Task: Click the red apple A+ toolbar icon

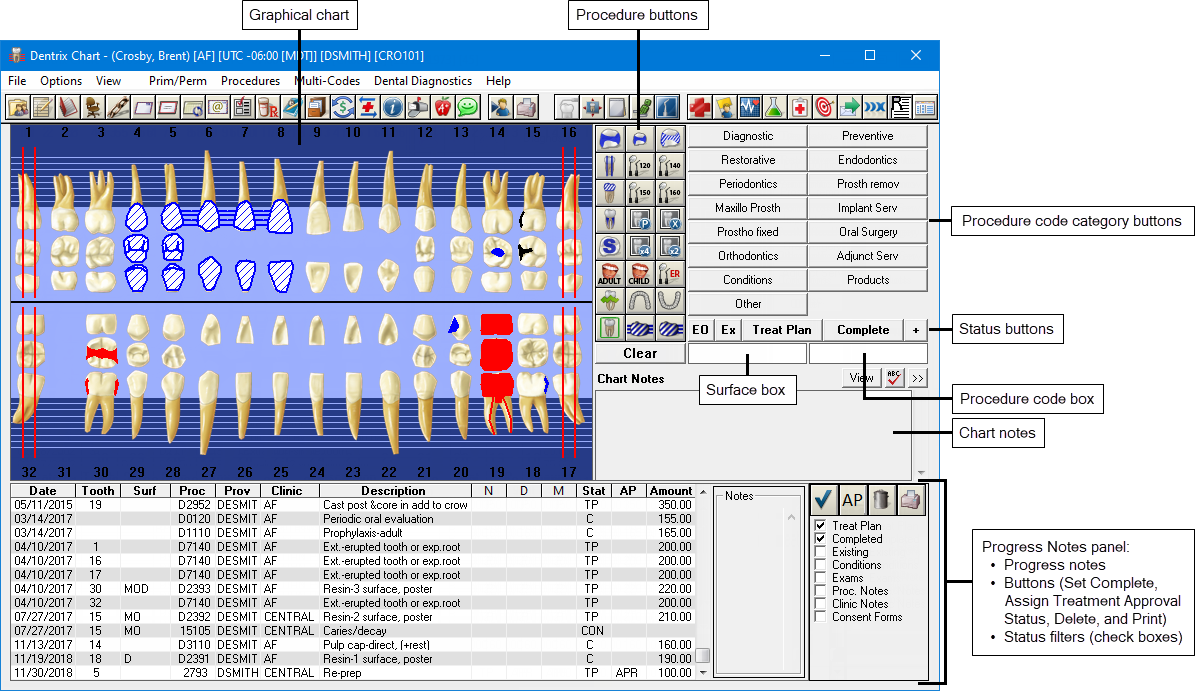Action: 443,107
